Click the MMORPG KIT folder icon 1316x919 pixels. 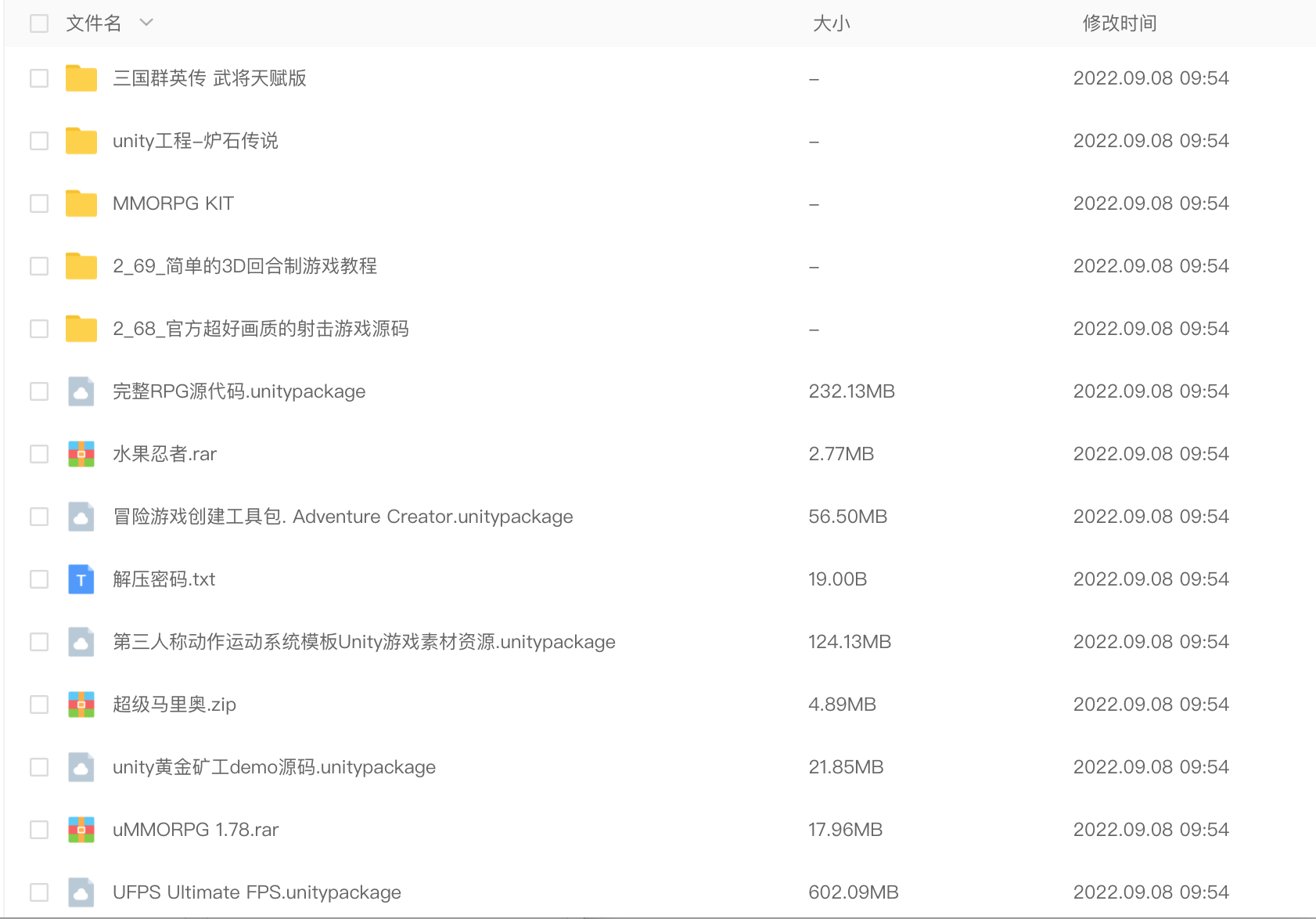(81, 203)
